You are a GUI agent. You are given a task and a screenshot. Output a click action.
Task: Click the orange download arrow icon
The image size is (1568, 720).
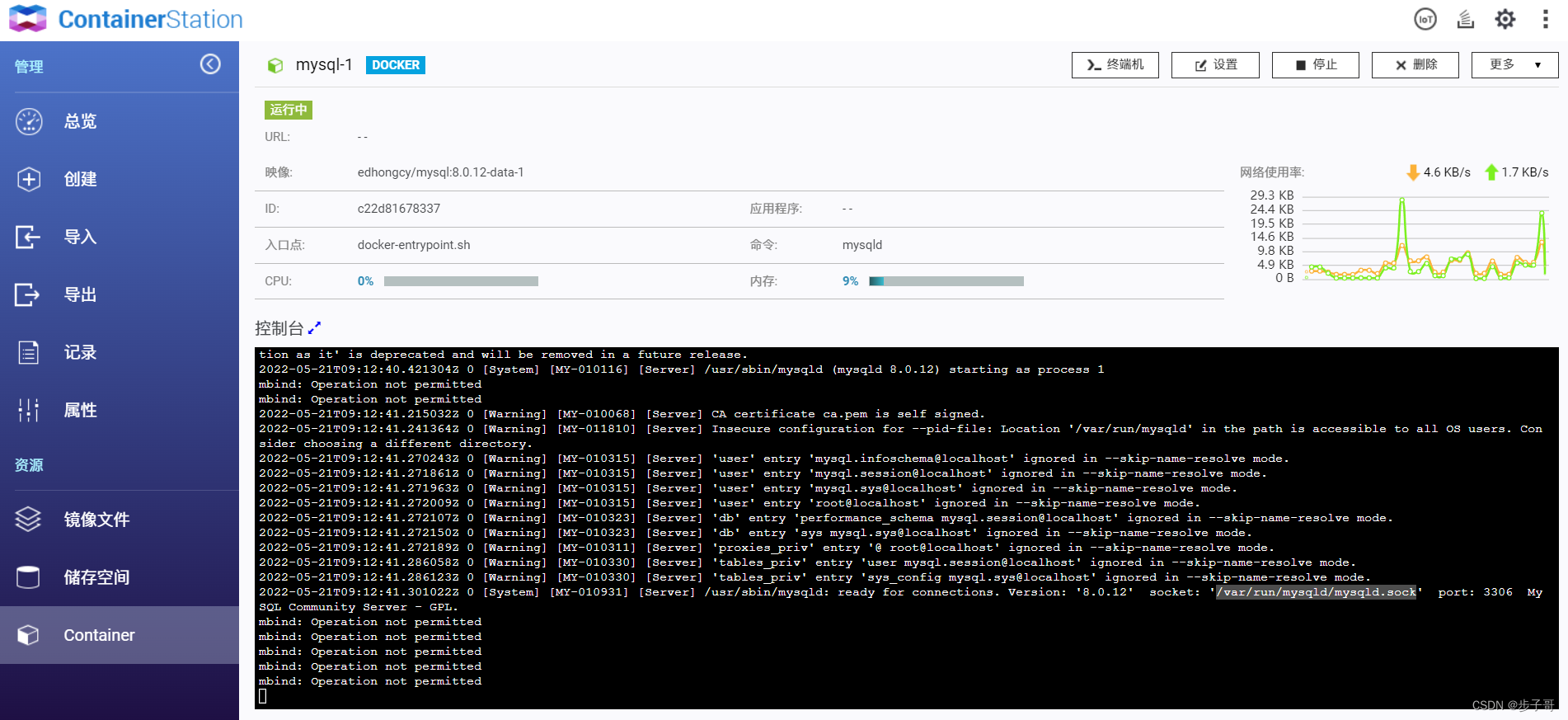click(x=1413, y=172)
